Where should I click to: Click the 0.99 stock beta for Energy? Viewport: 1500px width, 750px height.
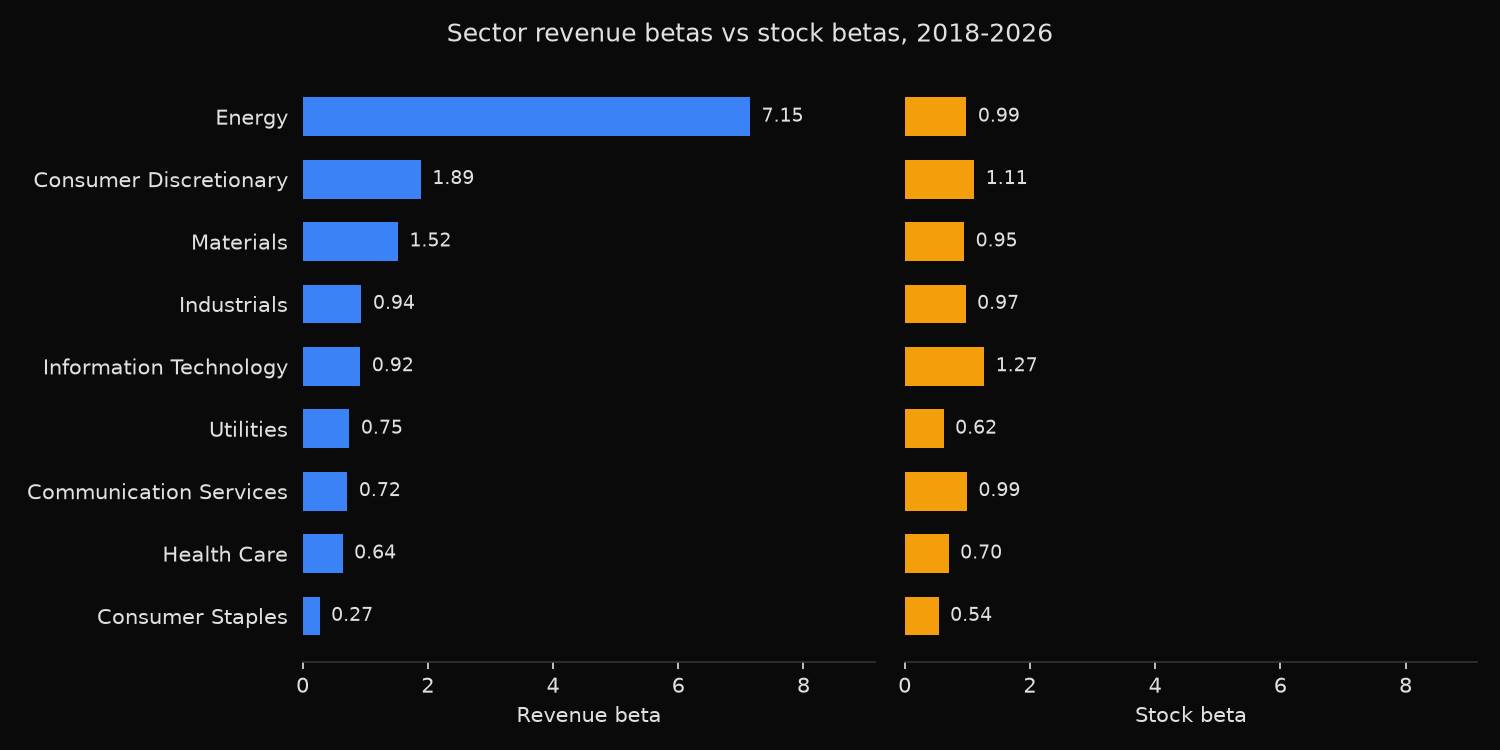[x=999, y=116]
